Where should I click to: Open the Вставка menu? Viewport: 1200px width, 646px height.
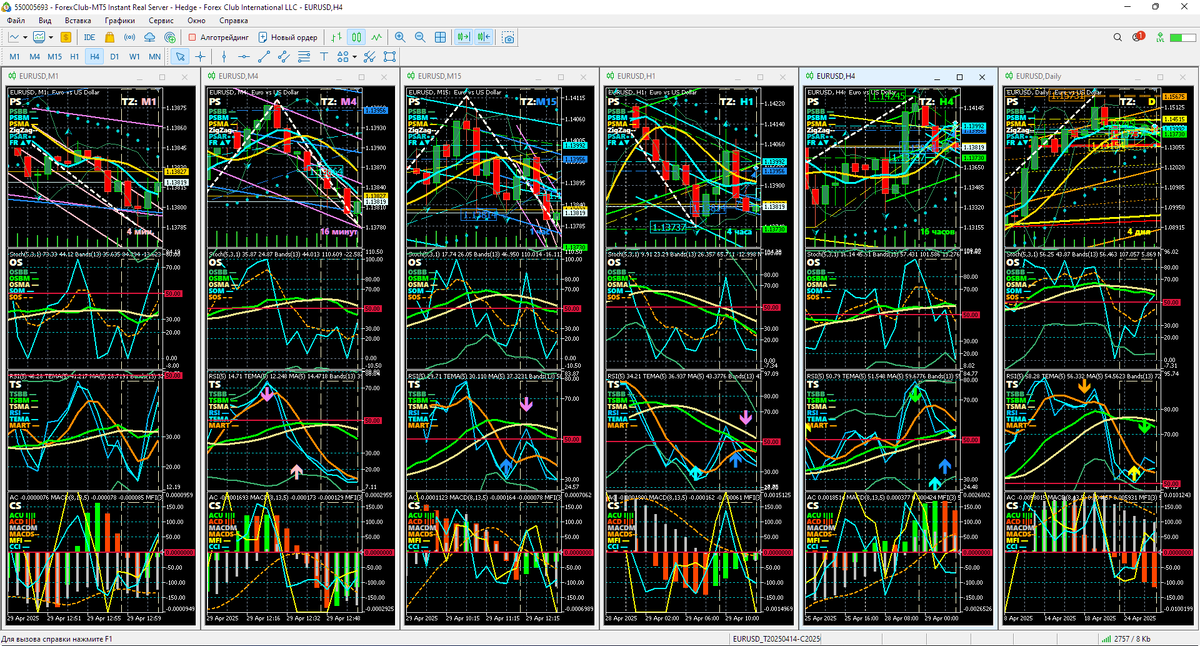[x=78, y=20]
